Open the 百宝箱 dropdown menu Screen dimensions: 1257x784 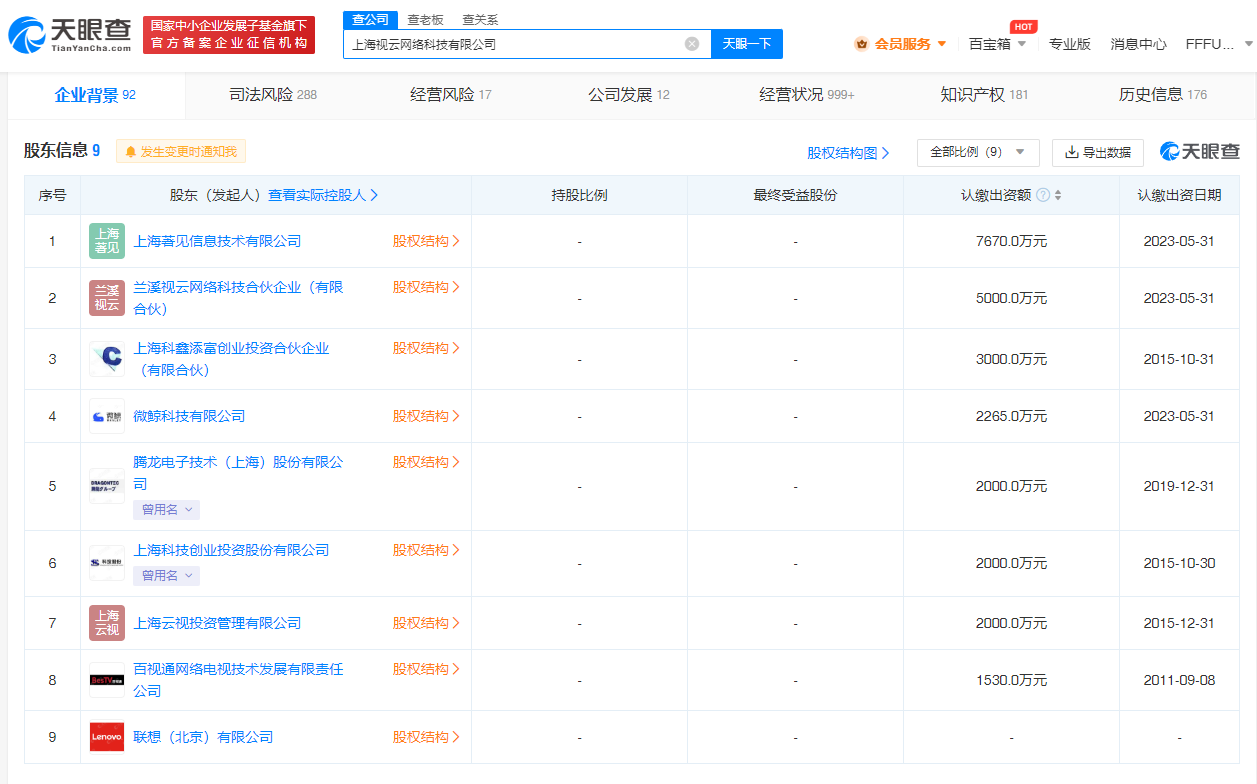pos(997,44)
